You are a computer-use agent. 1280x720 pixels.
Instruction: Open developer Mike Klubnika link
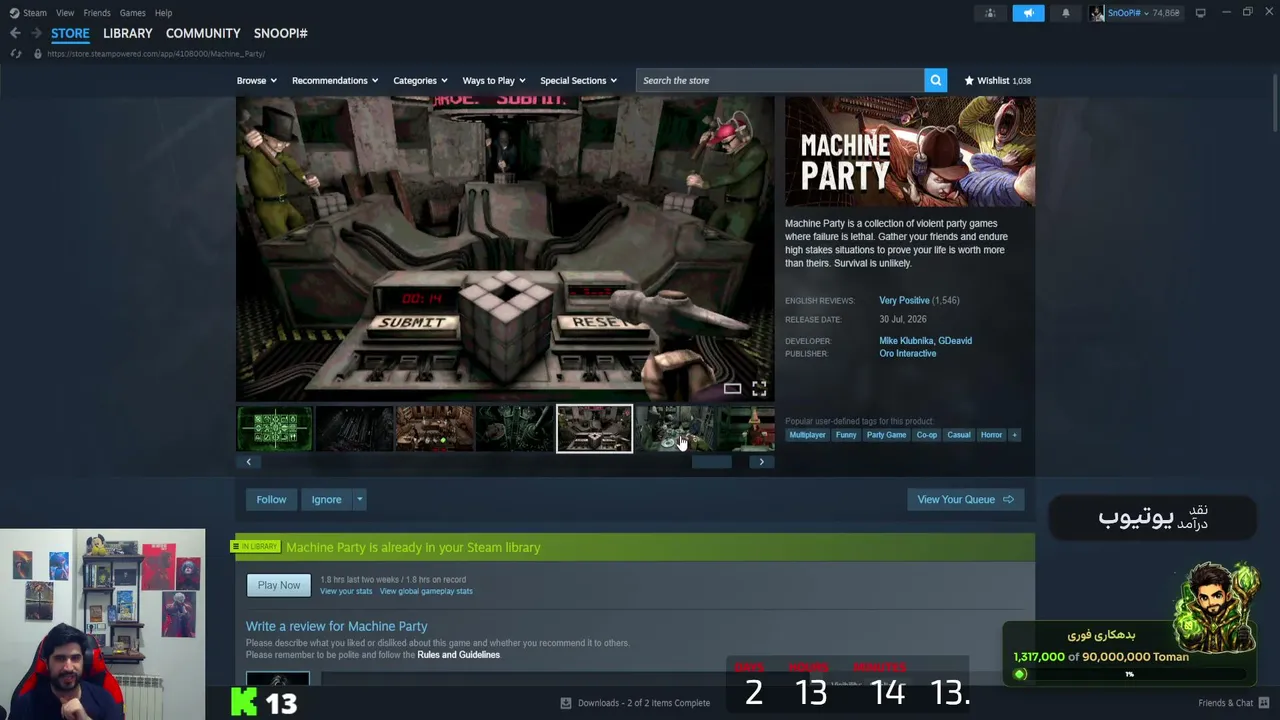pos(907,341)
